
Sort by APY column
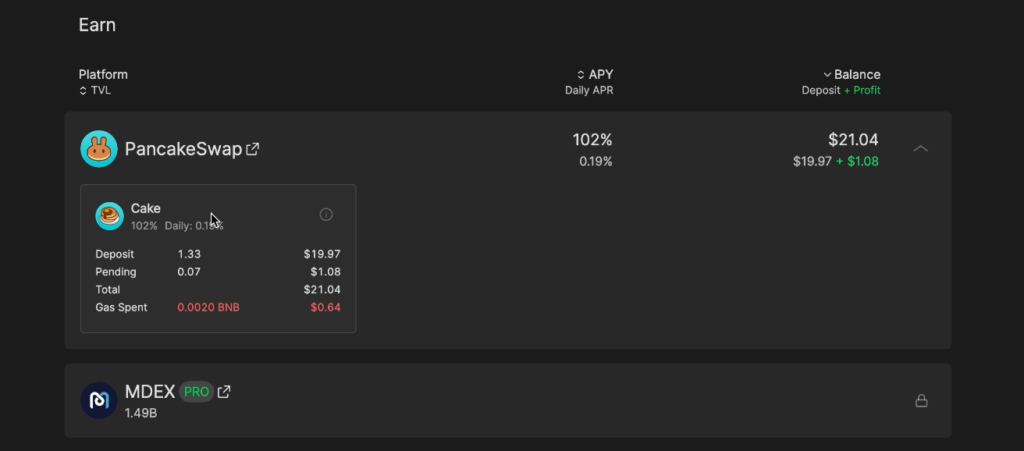(x=595, y=74)
